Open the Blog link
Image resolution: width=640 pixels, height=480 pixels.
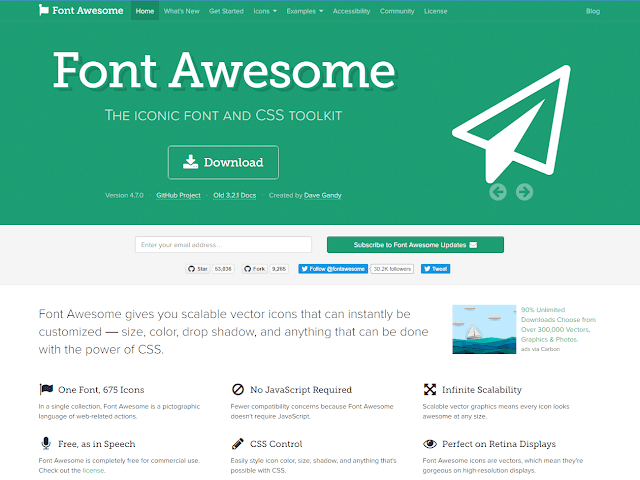tap(593, 11)
